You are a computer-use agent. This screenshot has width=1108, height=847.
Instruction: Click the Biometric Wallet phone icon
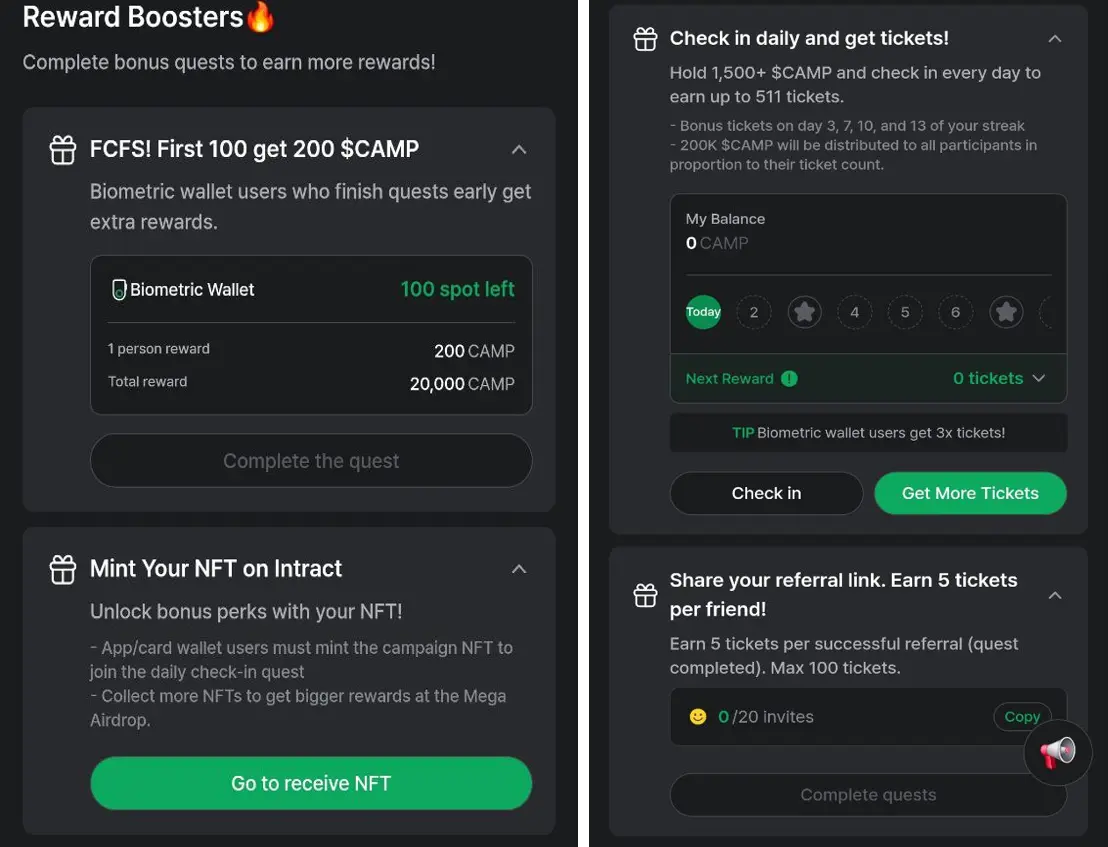click(119, 290)
